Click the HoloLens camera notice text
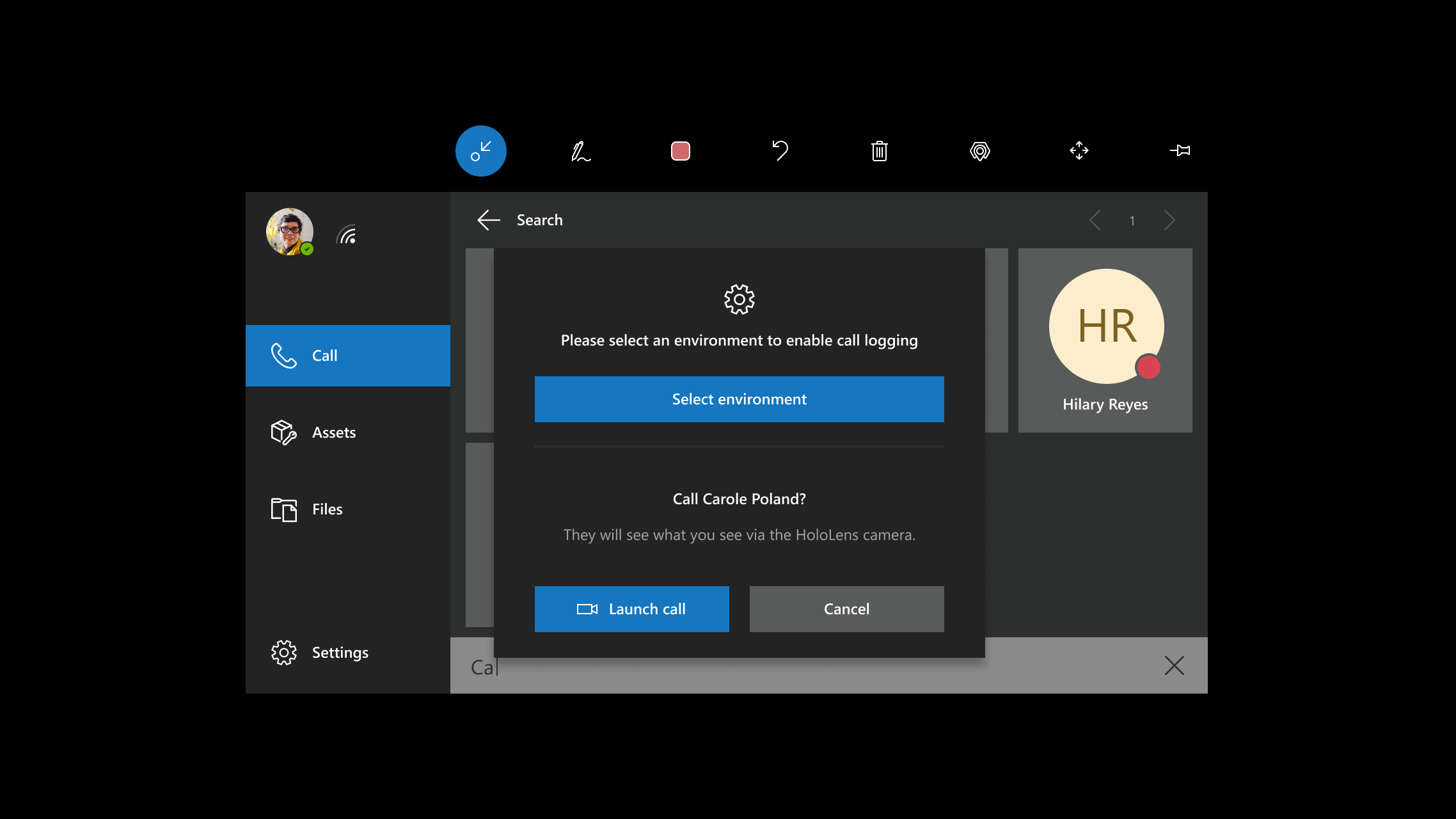1456x819 pixels. click(740, 535)
